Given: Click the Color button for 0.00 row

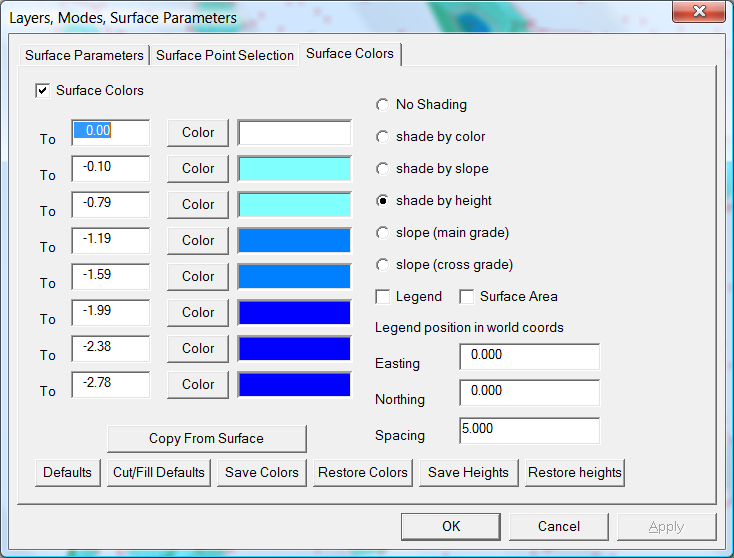Looking at the screenshot, I should point(198,133).
